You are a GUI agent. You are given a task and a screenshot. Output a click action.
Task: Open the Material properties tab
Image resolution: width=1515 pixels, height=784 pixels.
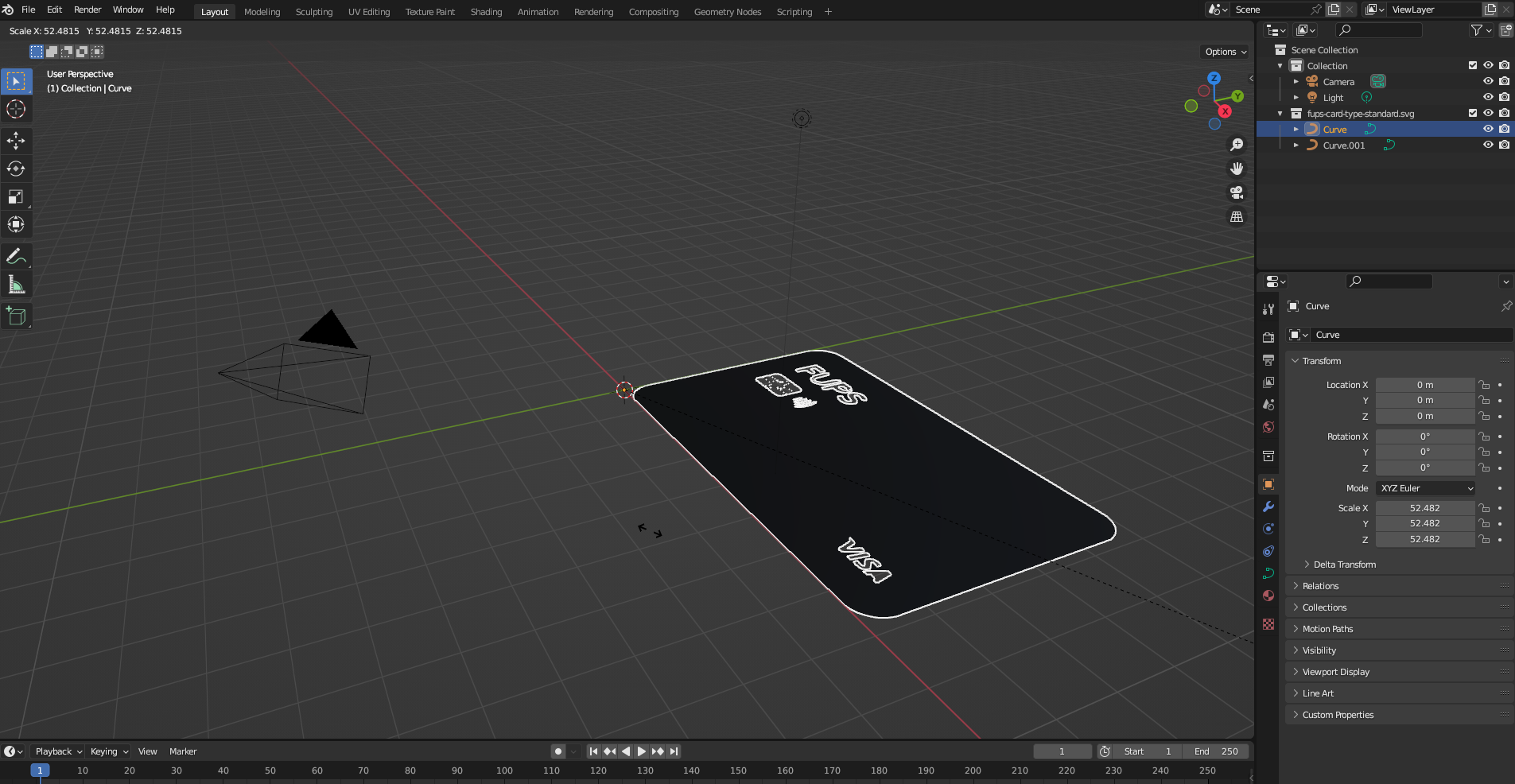[1268, 596]
